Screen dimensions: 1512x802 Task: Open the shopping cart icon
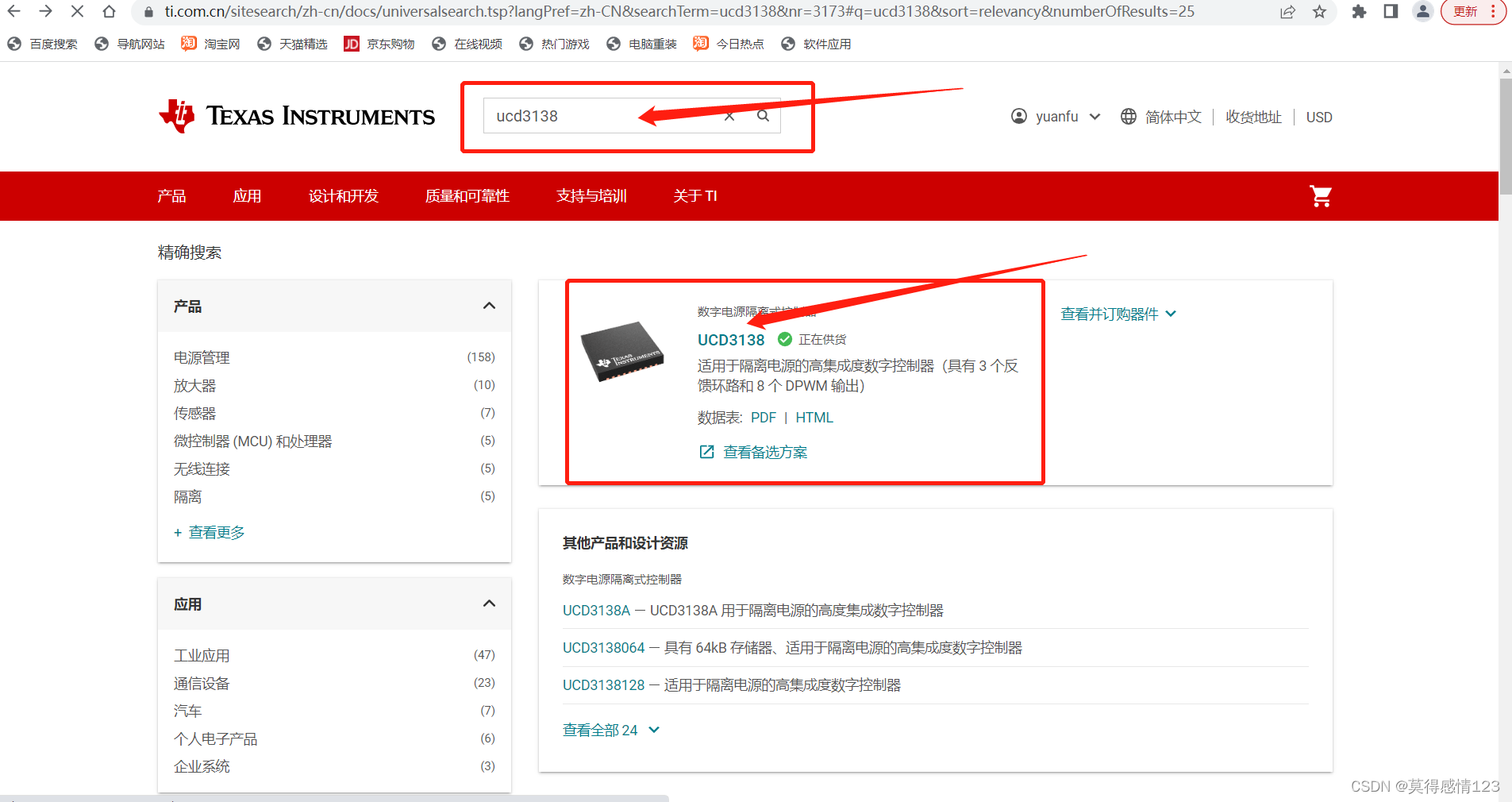pos(1321,196)
